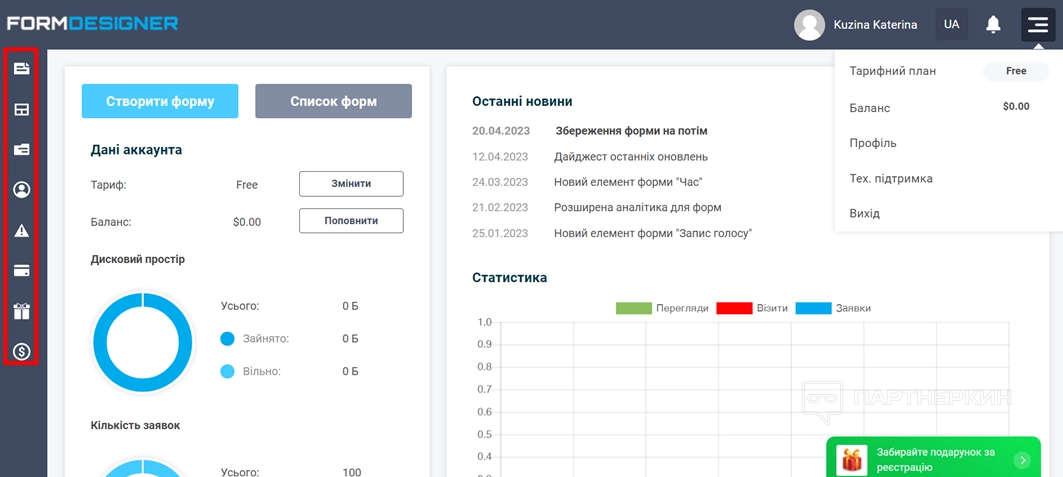Open the UA language selector
The height and width of the screenshot is (477, 1063).
[951, 25]
